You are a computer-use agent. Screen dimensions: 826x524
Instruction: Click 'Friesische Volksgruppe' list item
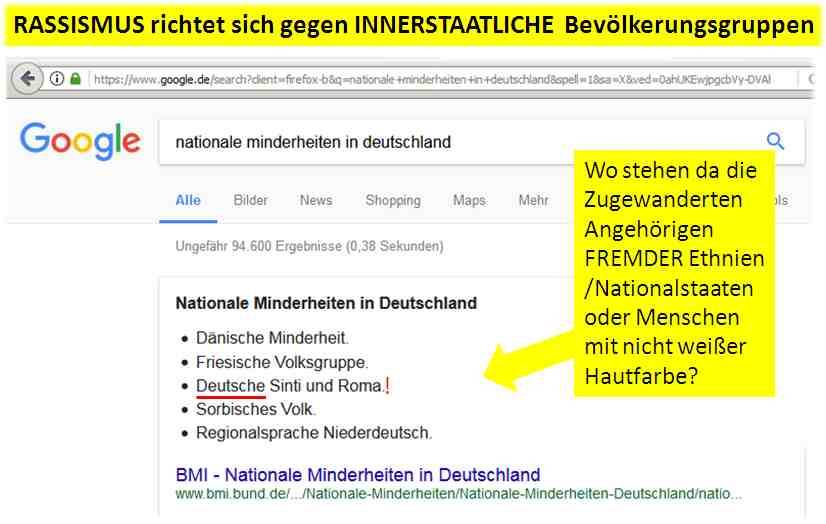point(282,362)
